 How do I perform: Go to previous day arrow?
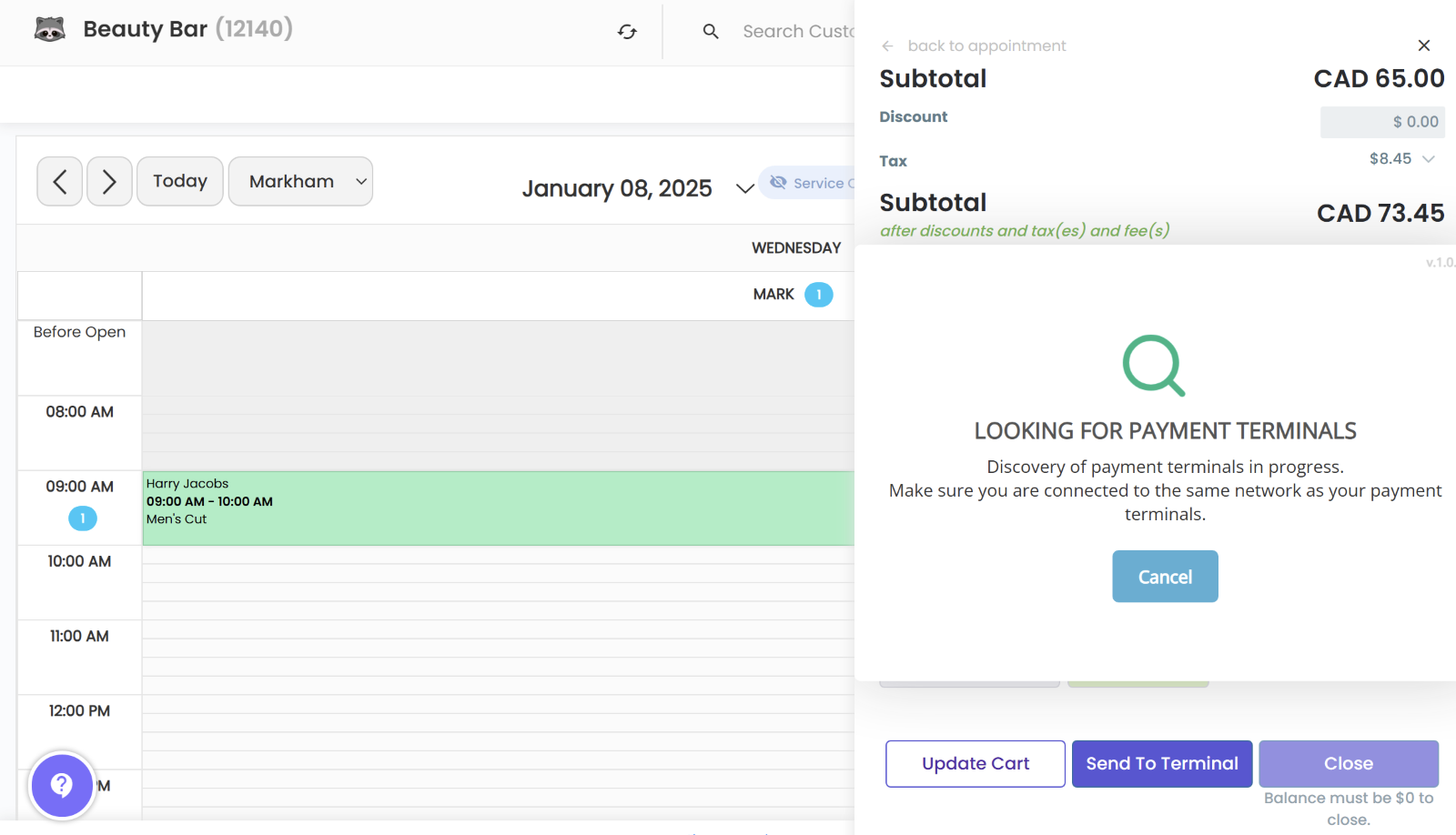pos(60,182)
